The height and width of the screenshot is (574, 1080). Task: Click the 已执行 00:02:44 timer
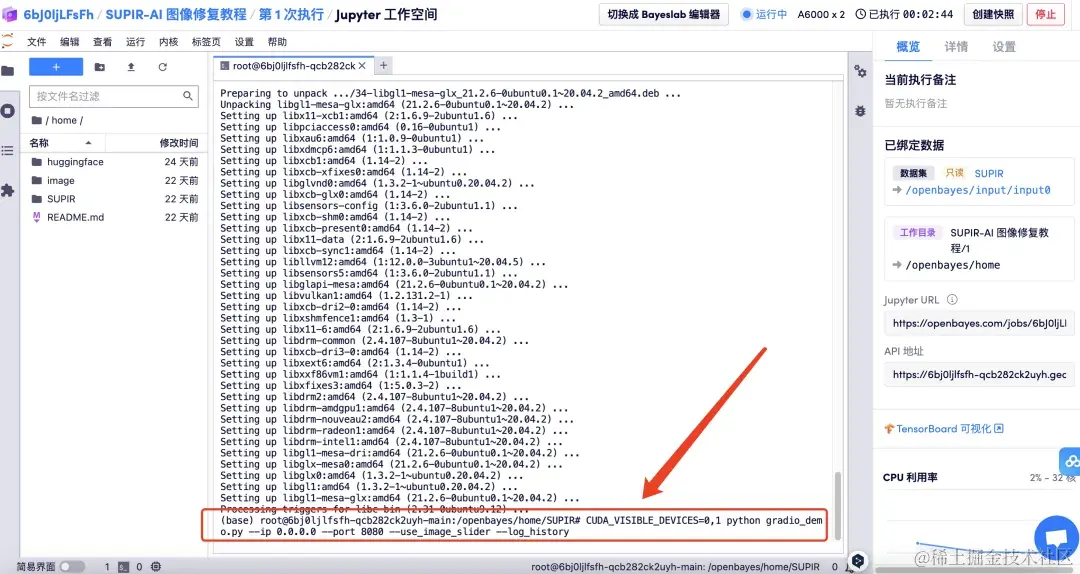coord(904,14)
